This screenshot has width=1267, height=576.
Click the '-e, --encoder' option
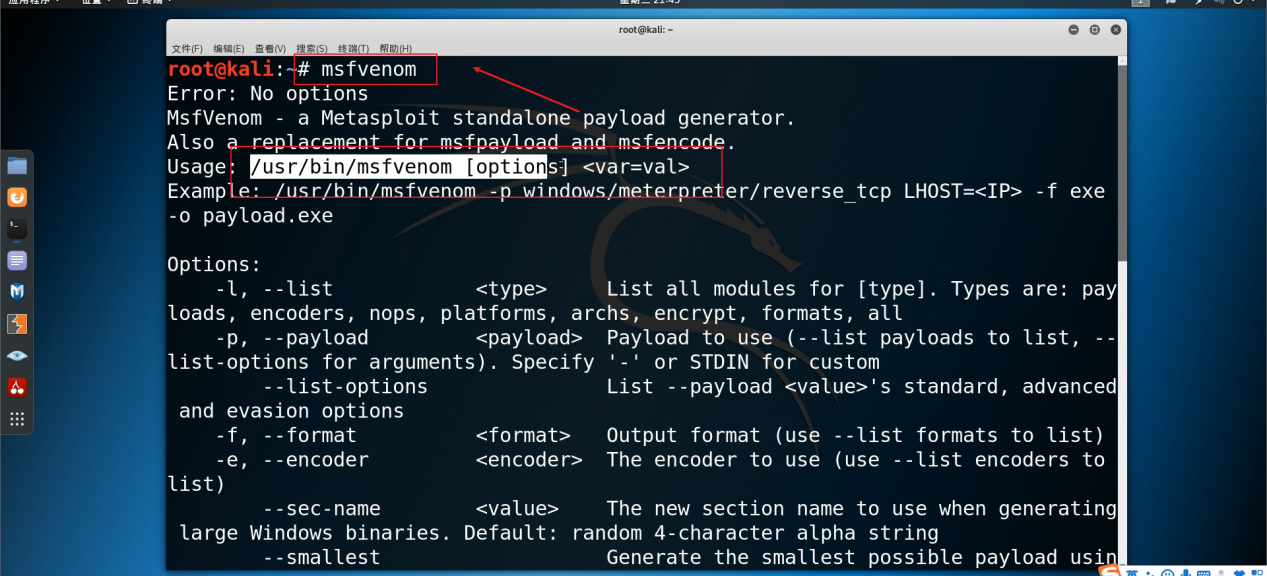pyautogui.click(x=292, y=460)
